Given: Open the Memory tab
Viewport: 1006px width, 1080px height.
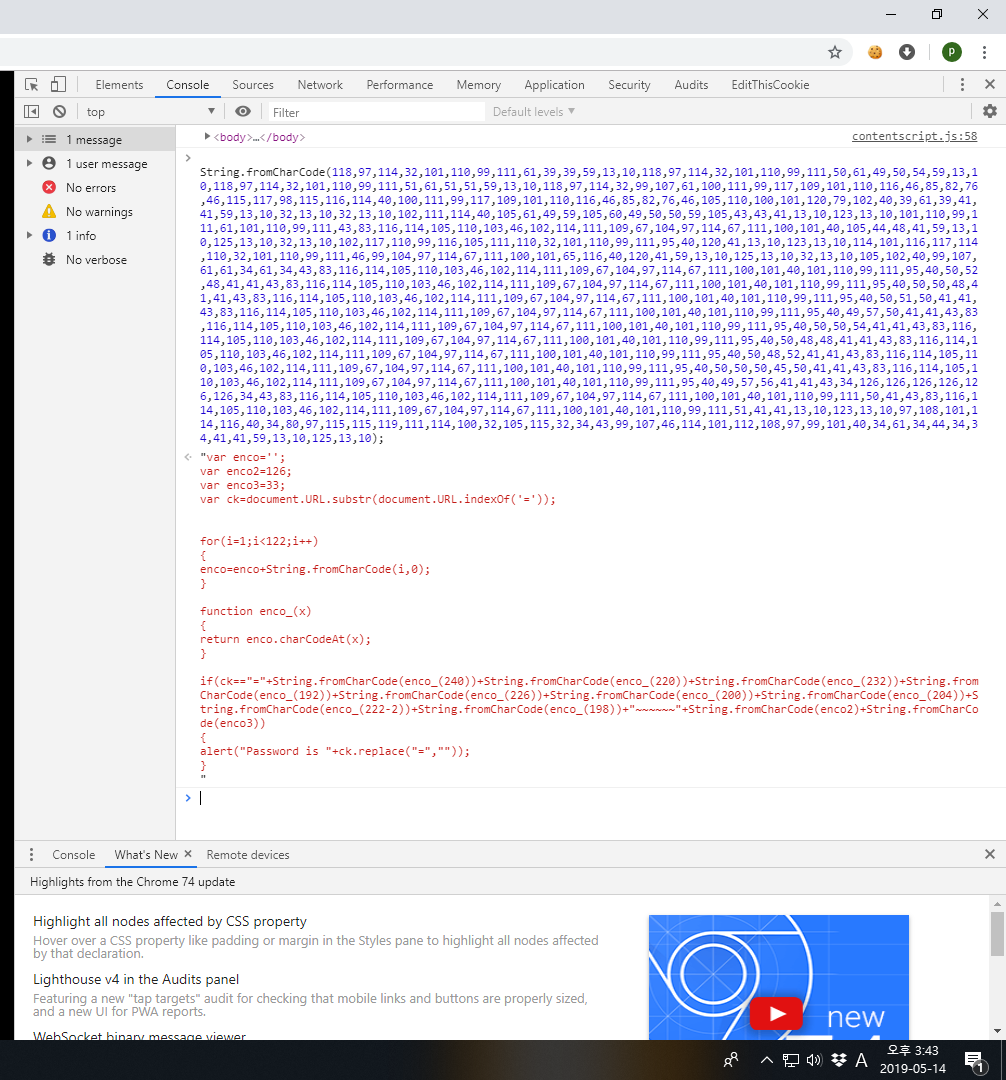Looking at the screenshot, I should pyautogui.click(x=479, y=85).
